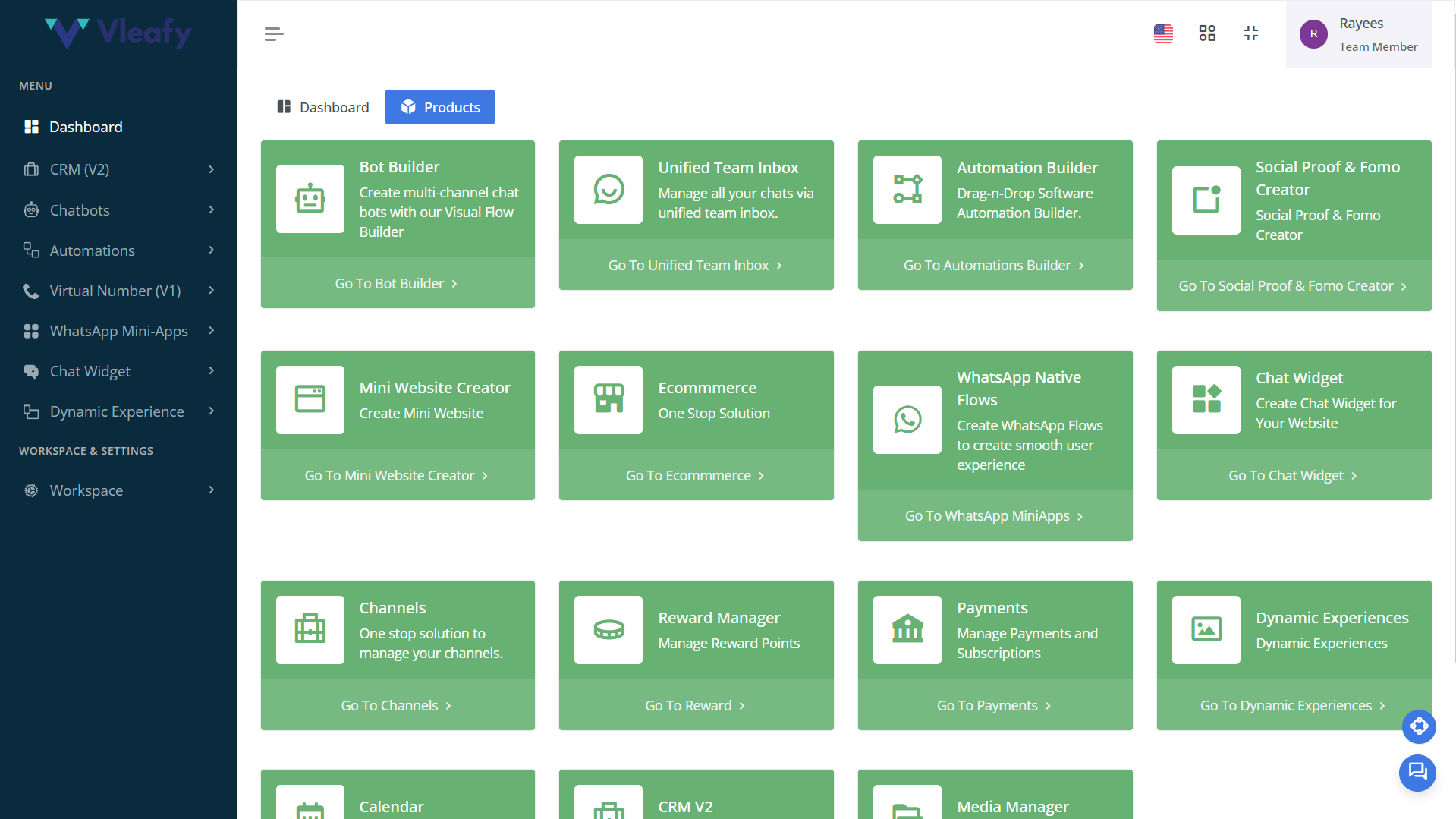Viewport: 1456px width, 819px height.
Task: Expand the WhatsApp Mini-Apps menu
Action: (118, 331)
